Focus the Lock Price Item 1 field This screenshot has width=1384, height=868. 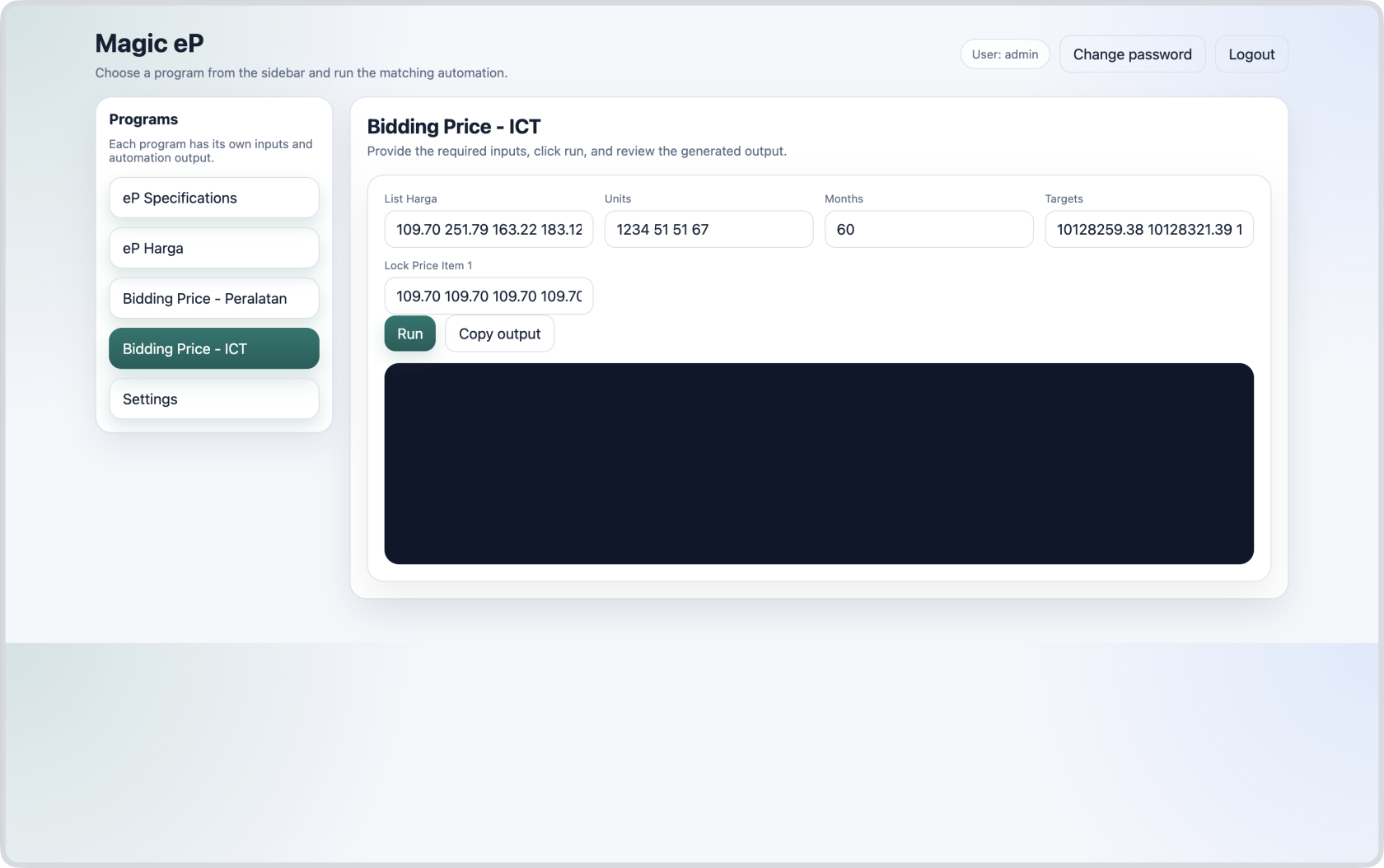(x=489, y=296)
